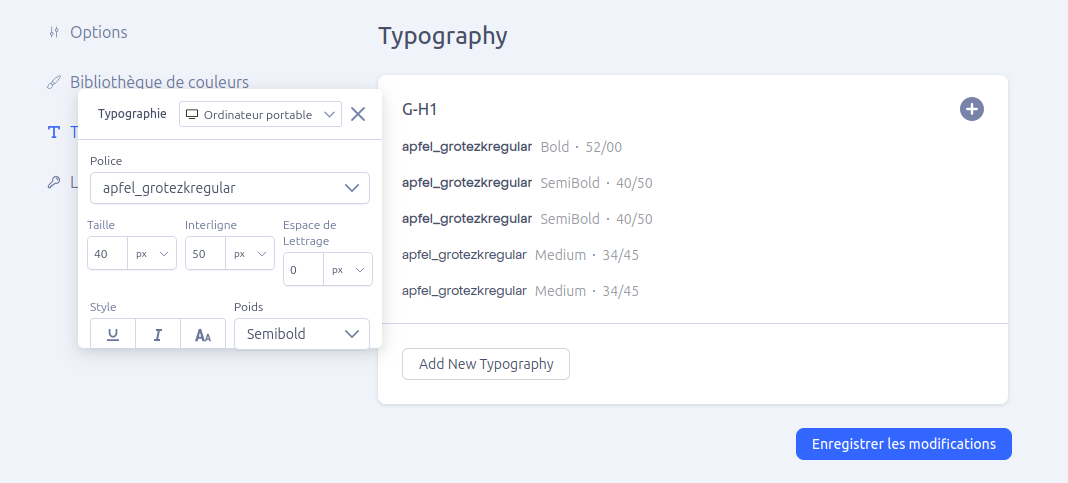Click the color library brush icon
Image resolution: width=1068 pixels, height=483 pixels.
point(54,82)
